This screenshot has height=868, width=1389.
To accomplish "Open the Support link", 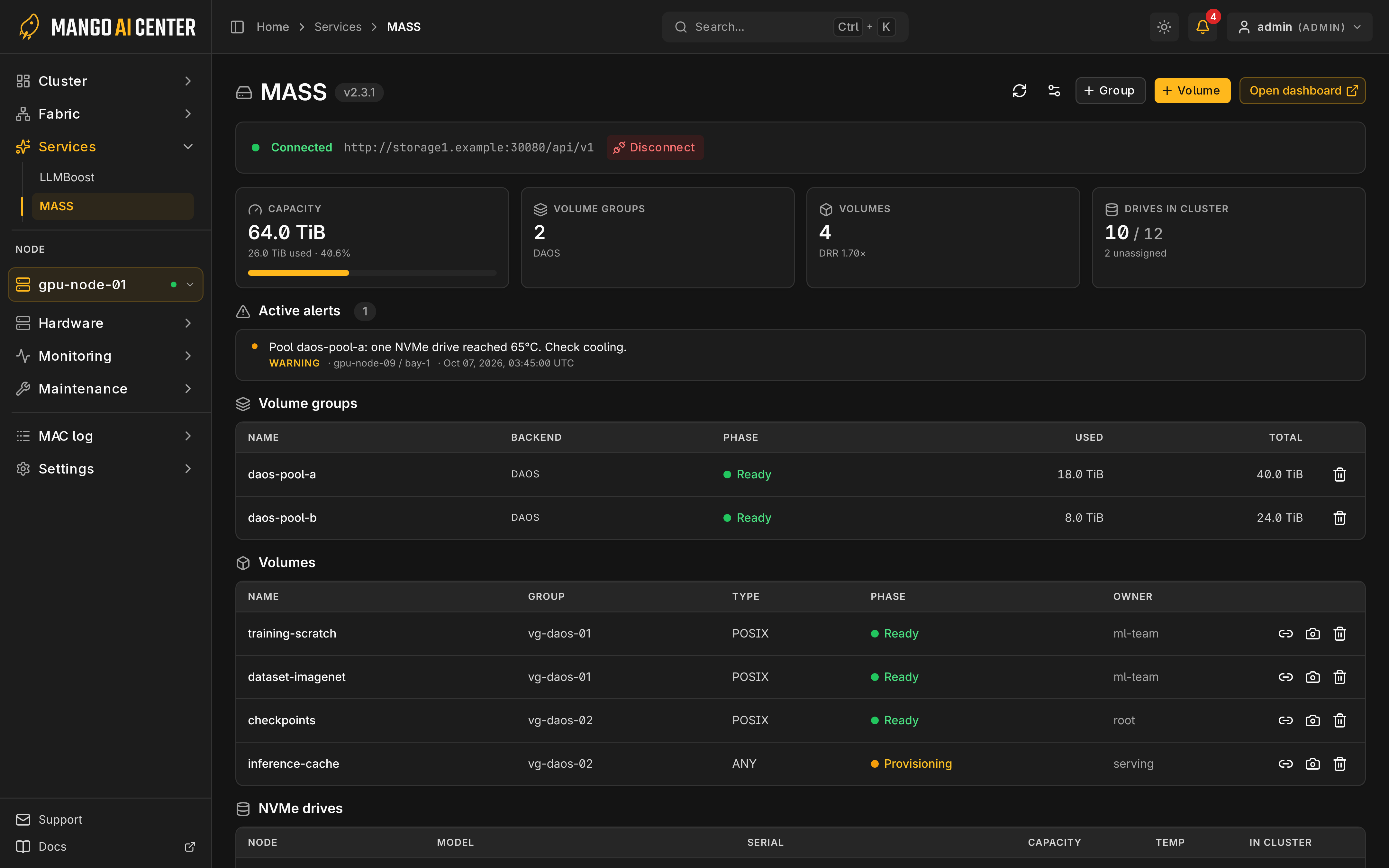I will point(105,819).
